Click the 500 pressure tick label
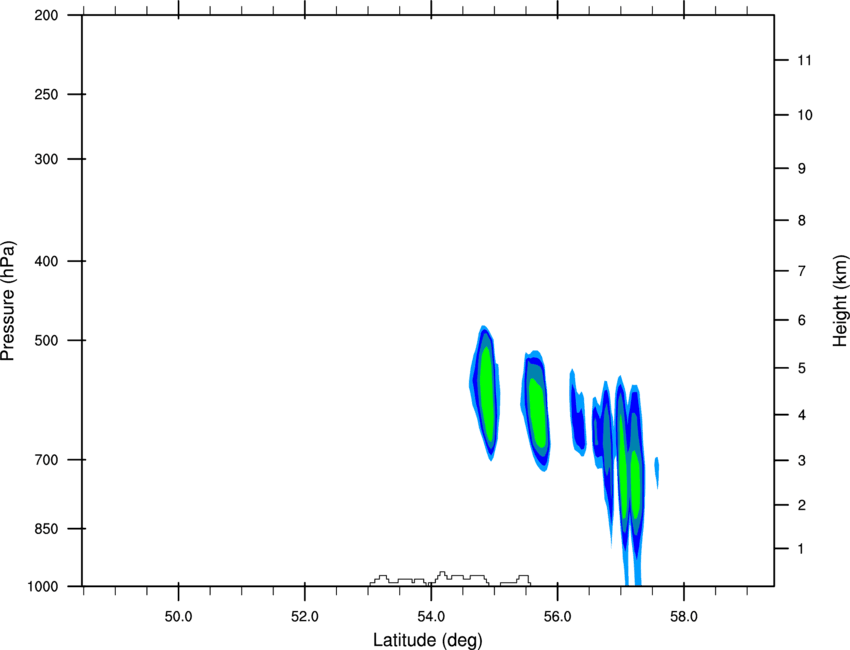Screen dimensions: 850x650 46,340
